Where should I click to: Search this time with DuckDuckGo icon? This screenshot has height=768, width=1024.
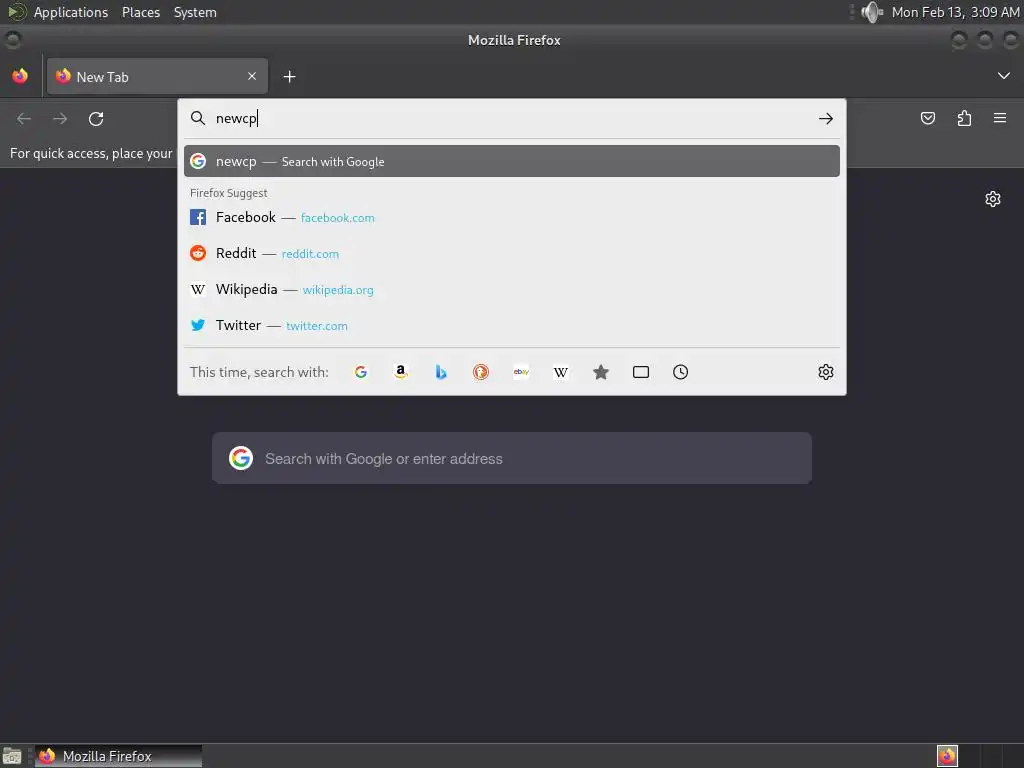[x=481, y=372]
